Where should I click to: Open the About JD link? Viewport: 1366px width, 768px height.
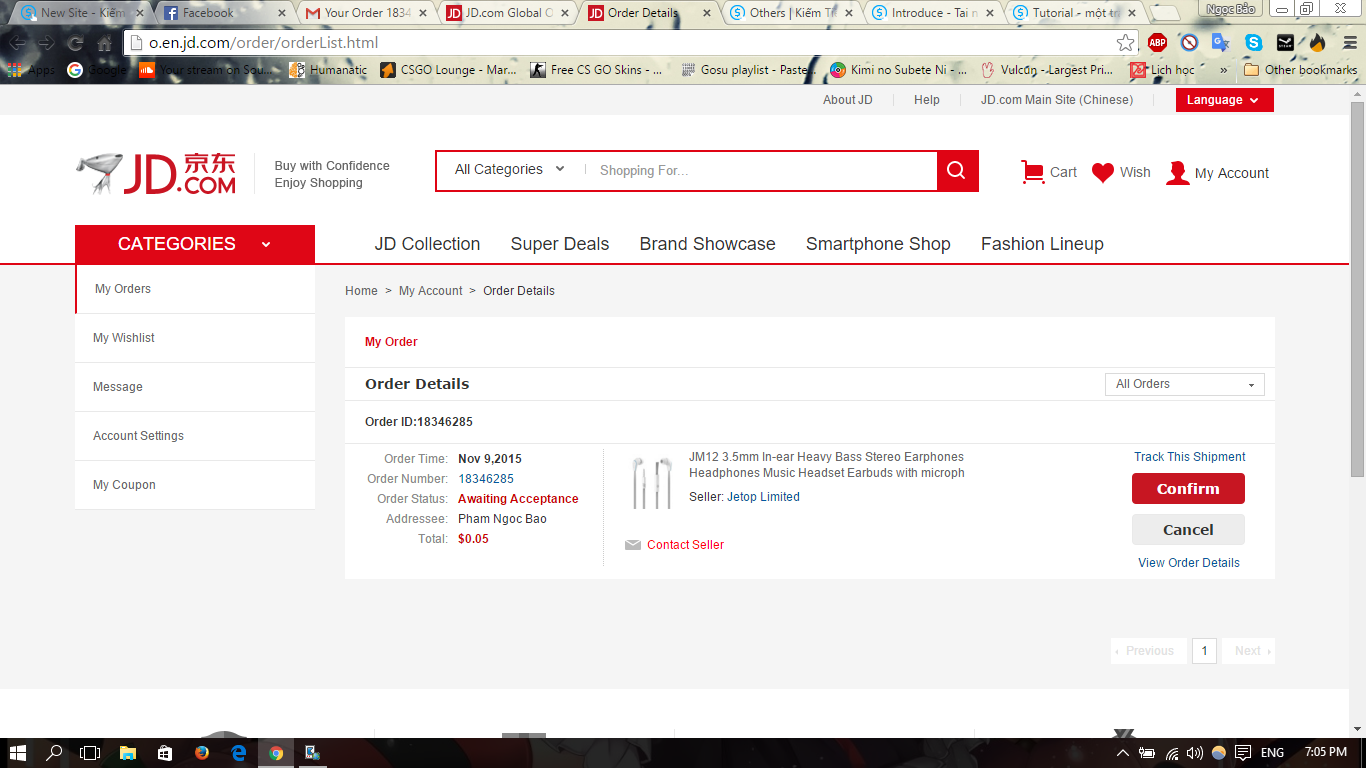coord(848,100)
